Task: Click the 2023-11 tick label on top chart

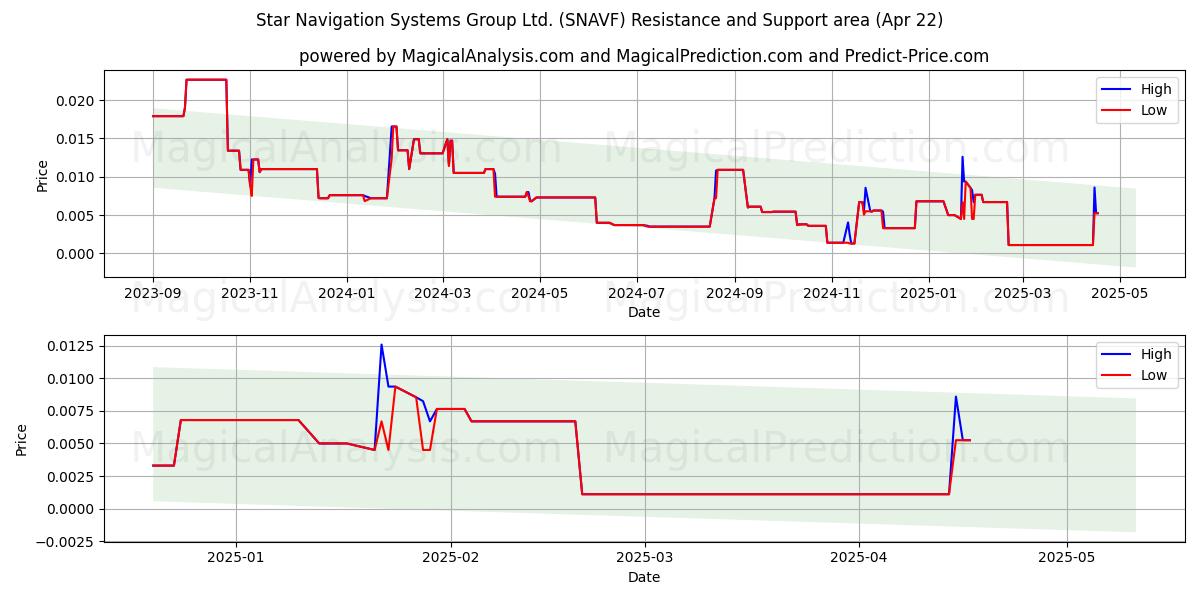Action: 250,294
